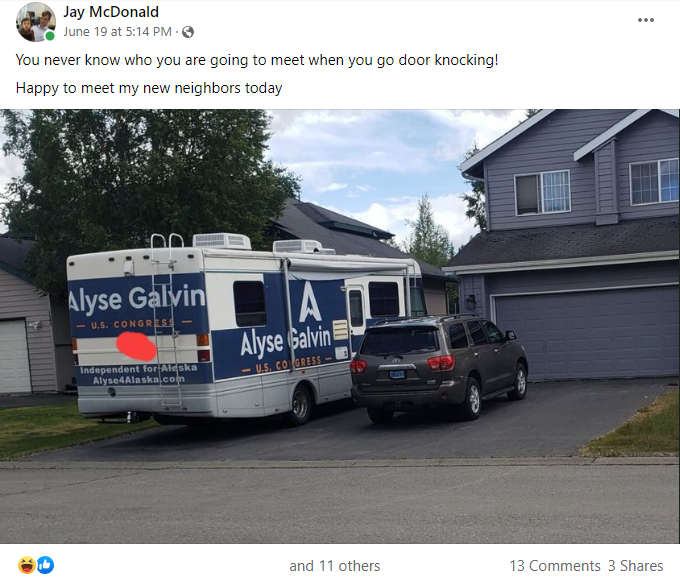680x584 pixels.
Task: Open Jay McDonald's profile name link
Action: (111, 12)
